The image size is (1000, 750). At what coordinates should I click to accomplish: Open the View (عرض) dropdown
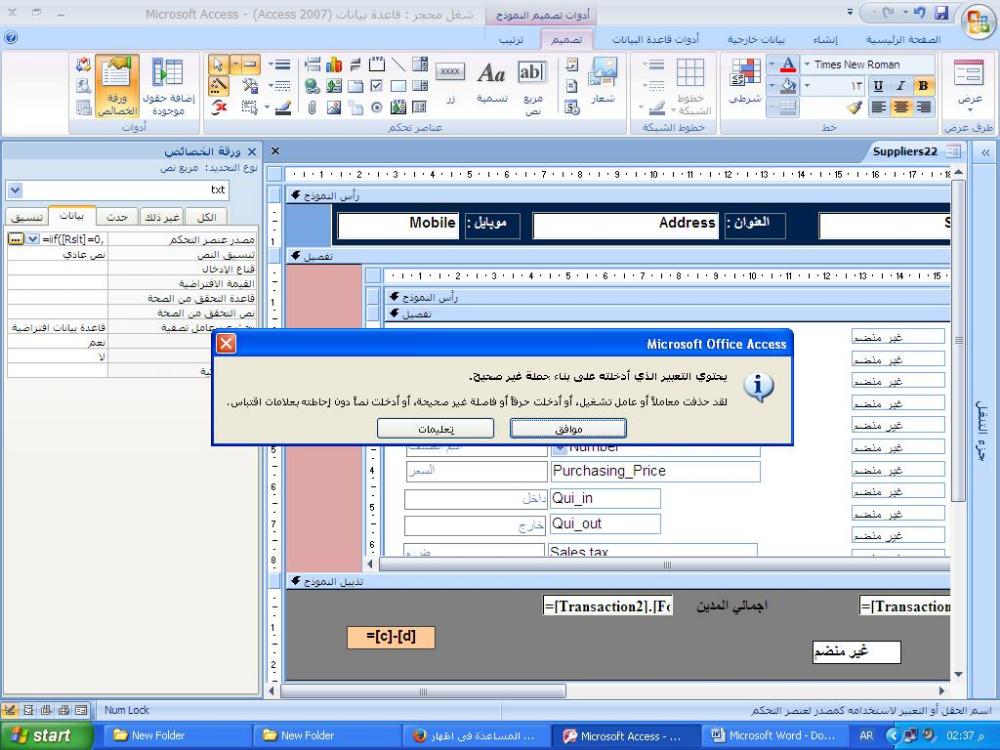pyautogui.click(x=969, y=86)
